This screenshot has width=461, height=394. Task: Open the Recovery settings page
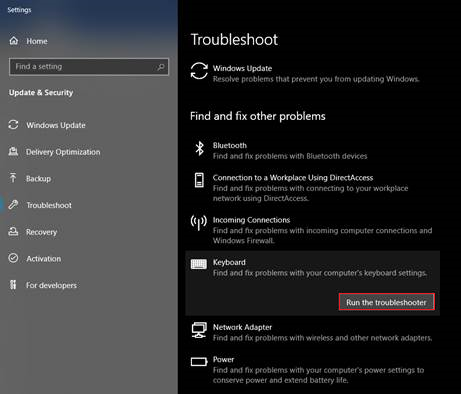click(42, 232)
